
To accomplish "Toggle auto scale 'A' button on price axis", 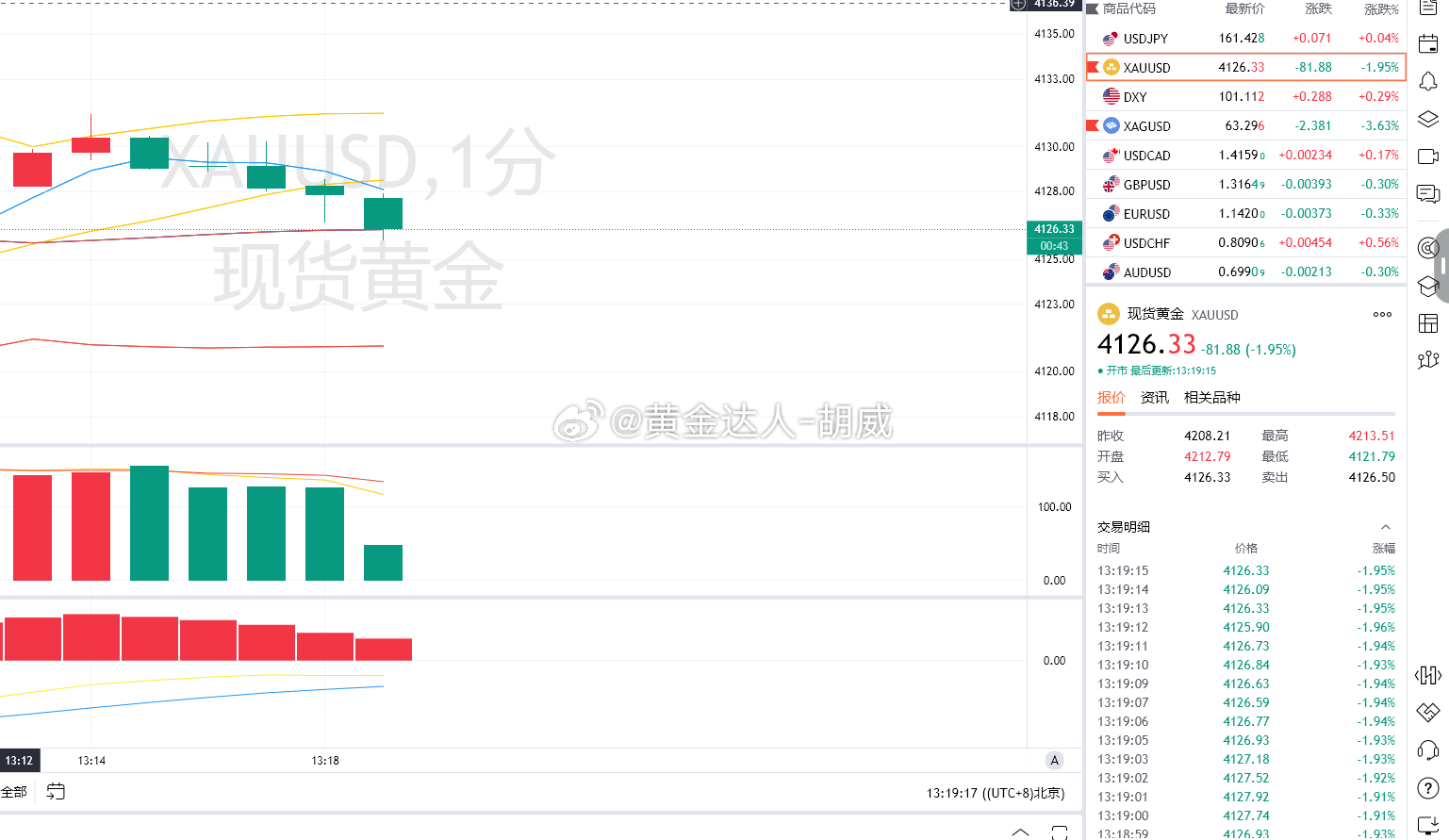I will pyautogui.click(x=1054, y=760).
